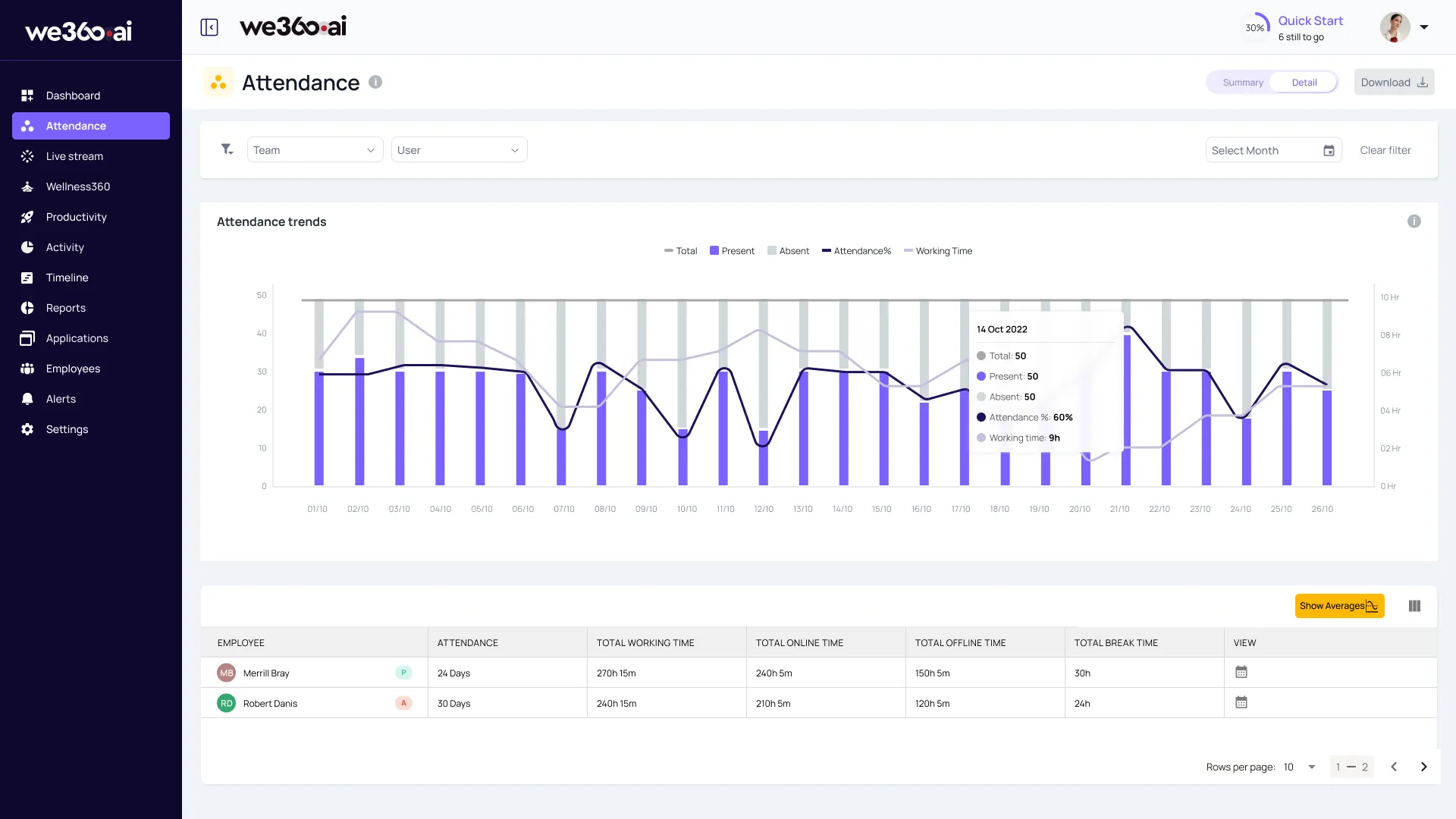Expand the User dropdown filter
This screenshot has width=1456, height=819.
[x=459, y=150]
